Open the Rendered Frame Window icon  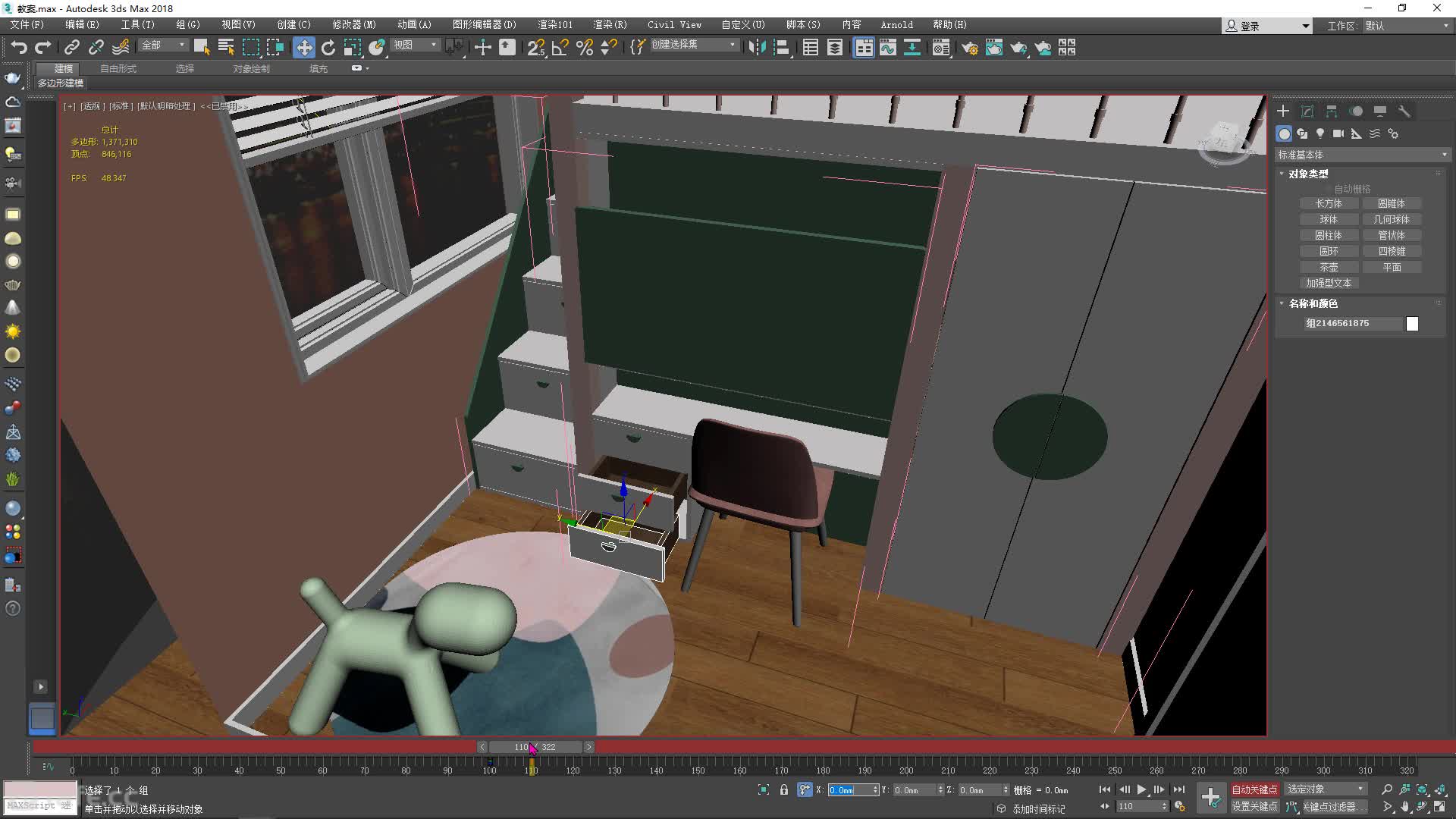coord(994,48)
